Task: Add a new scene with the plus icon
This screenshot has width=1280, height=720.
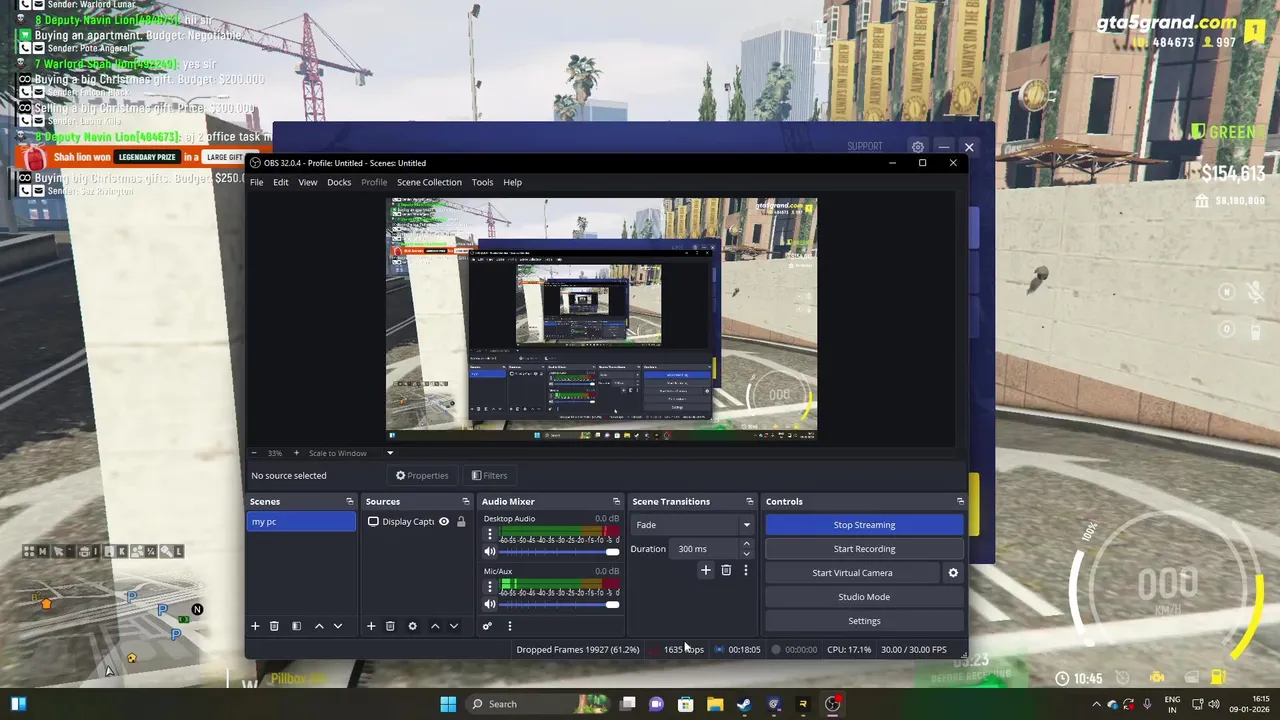Action: tap(255, 626)
